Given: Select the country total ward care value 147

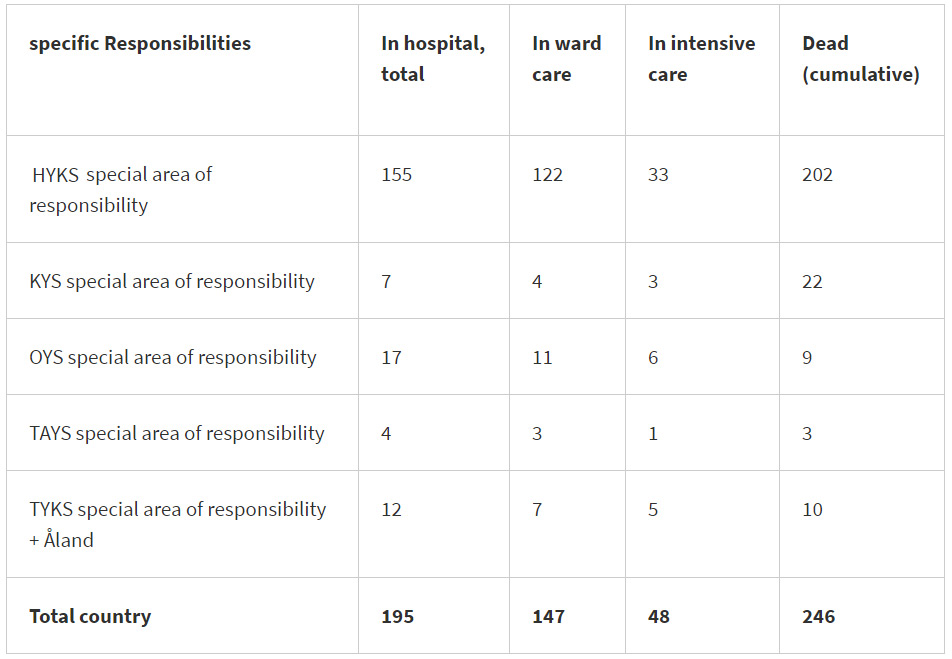Looking at the screenshot, I should 548,617.
